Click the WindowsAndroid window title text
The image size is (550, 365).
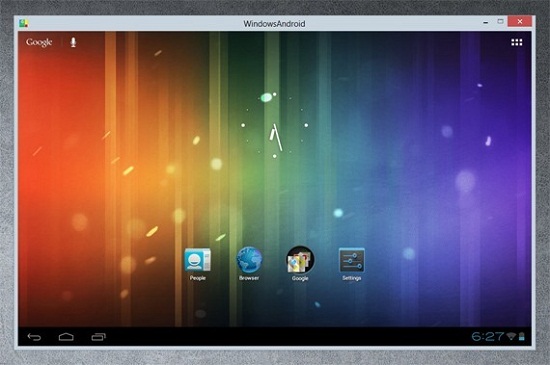[274, 24]
